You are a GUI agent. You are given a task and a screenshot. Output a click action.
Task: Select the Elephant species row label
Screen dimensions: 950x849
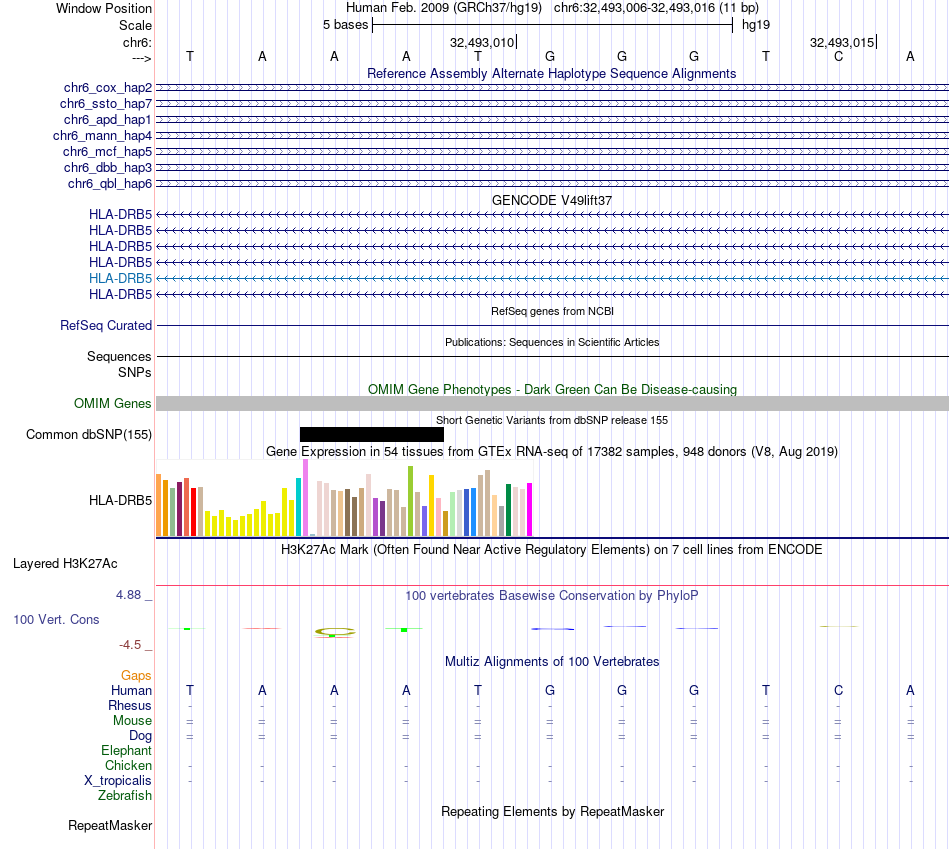coord(127,750)
